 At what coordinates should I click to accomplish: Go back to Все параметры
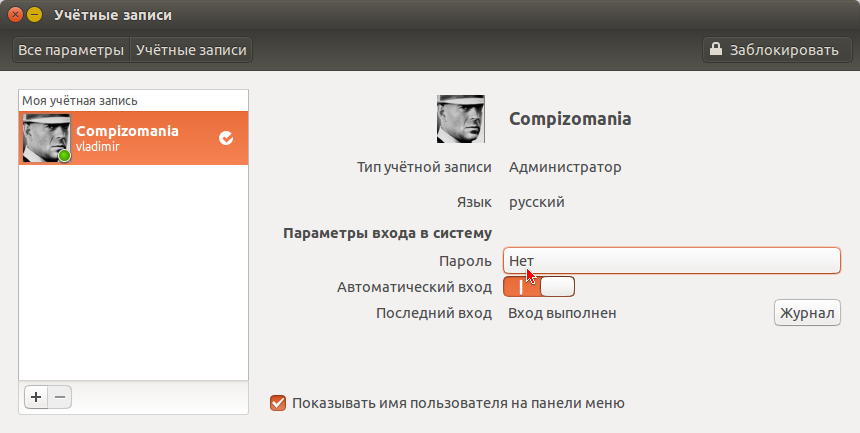pos(71,50)
